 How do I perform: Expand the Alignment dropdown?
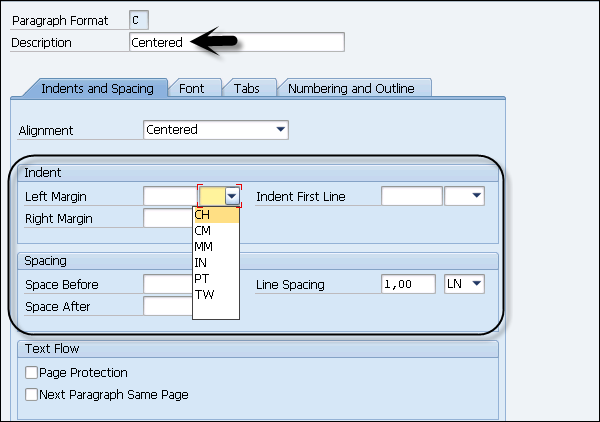[x=280, y=130]
